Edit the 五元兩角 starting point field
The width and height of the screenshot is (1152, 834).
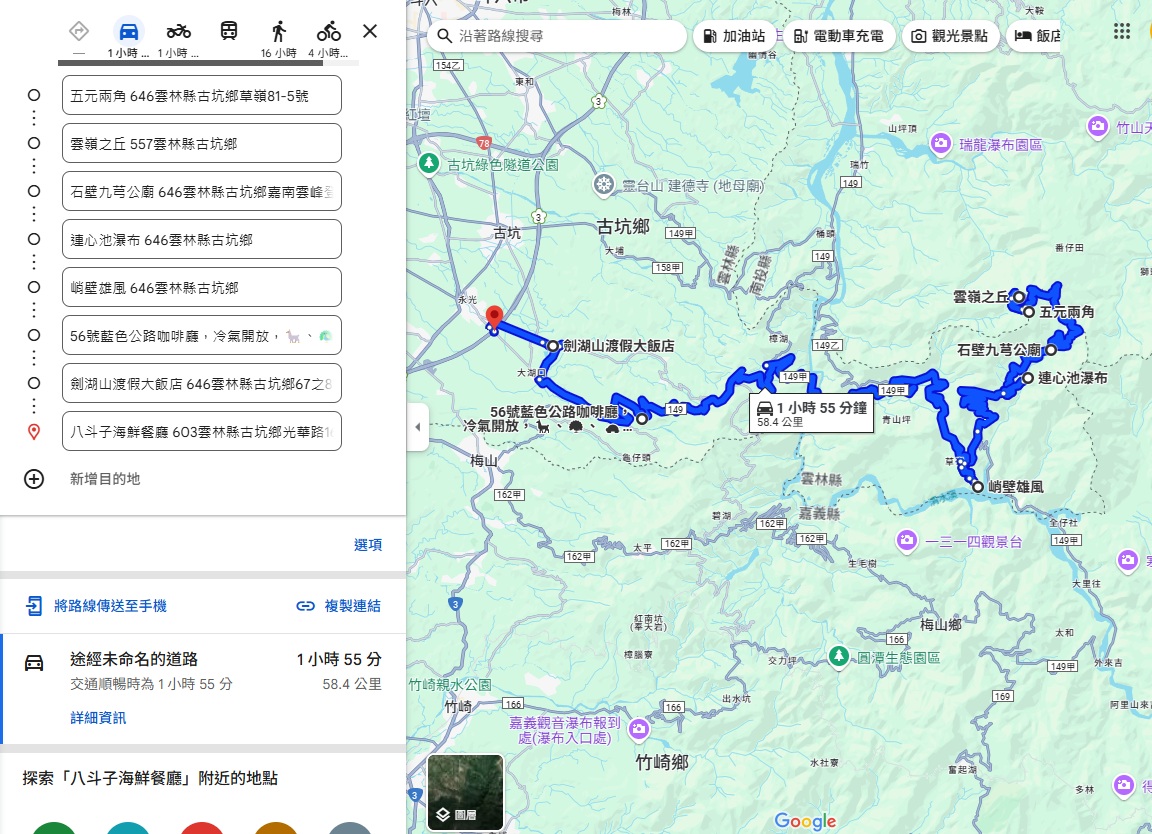click(202, 96)
